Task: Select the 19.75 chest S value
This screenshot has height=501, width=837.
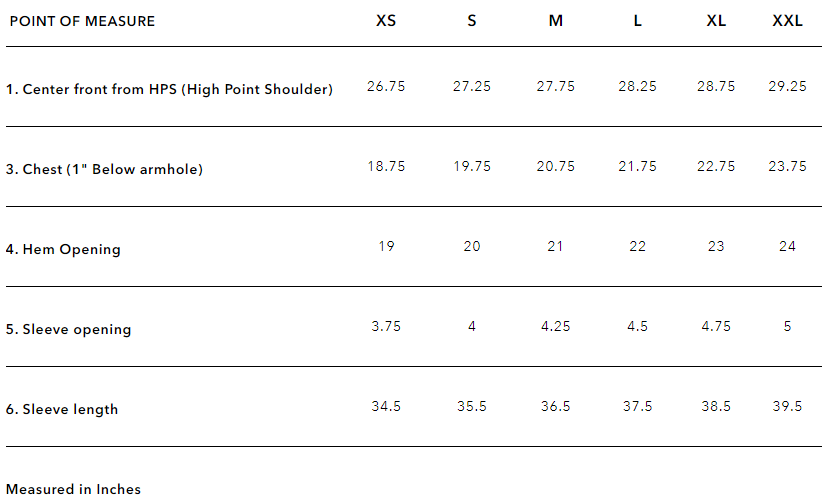Action: point(472,166)
